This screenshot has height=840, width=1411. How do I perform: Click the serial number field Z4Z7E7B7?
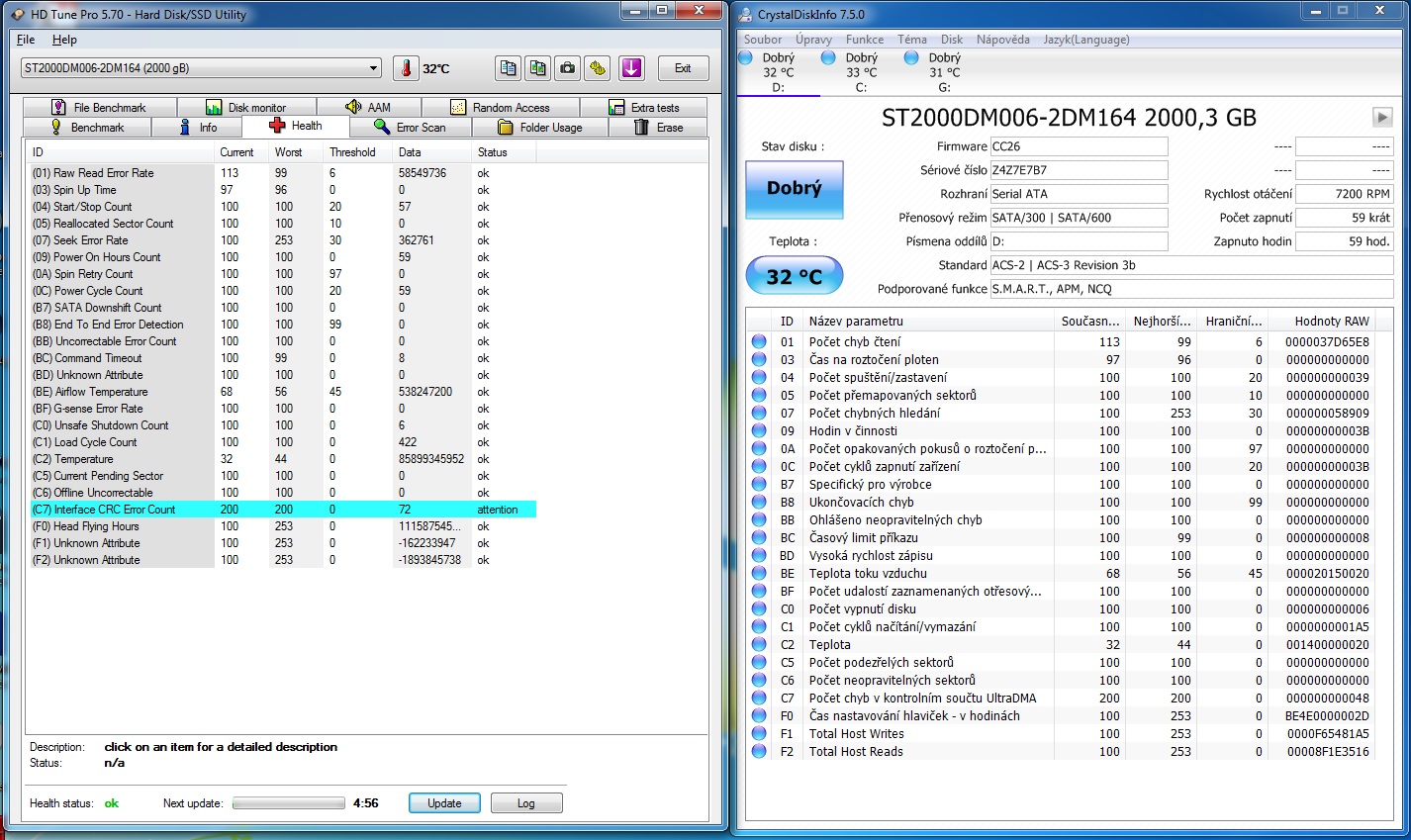coord(1079,170)
